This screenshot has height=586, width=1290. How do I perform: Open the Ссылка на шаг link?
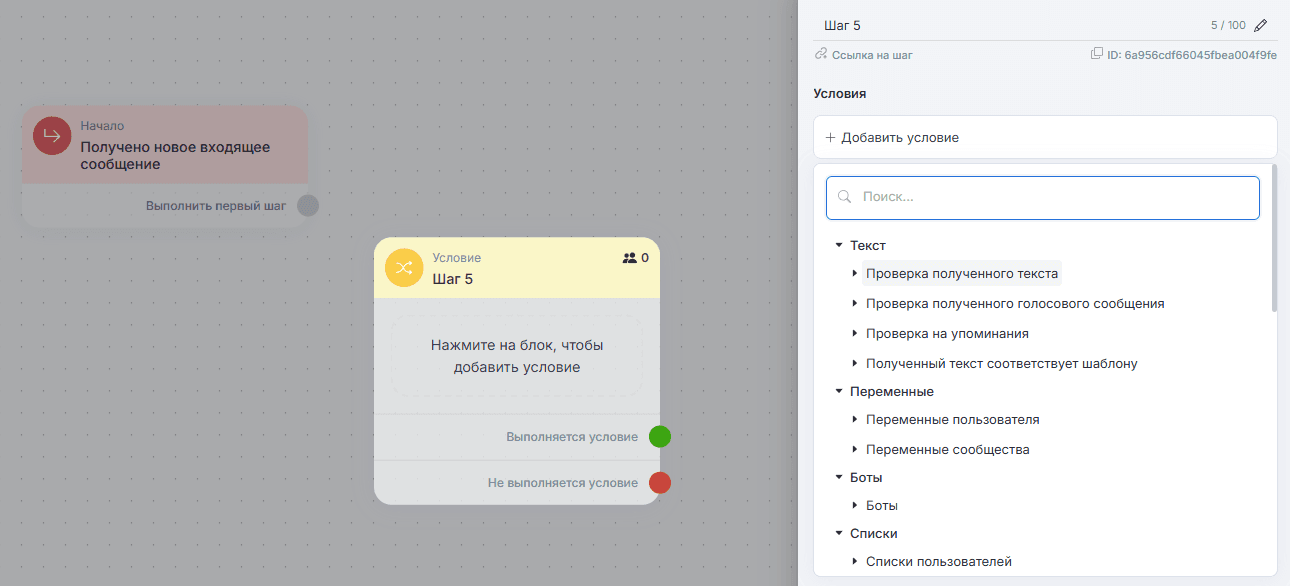(x=872, y=55)
